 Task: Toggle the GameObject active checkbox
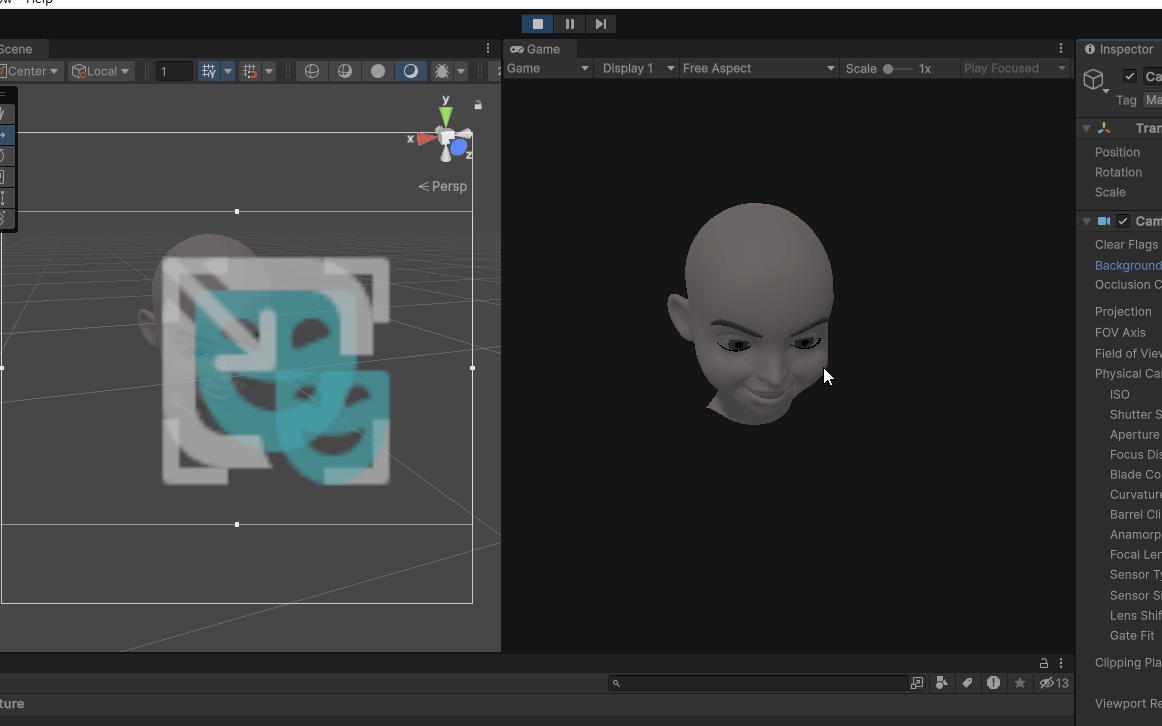[1129, 76]
